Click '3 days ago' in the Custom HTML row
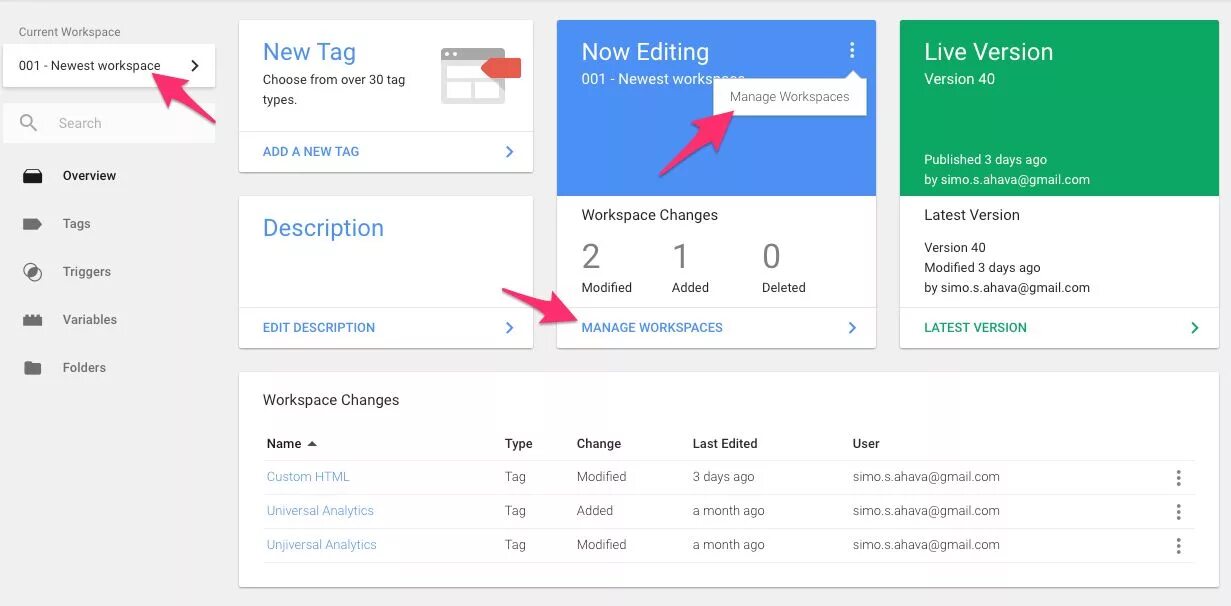1231x606 pixels. pyautogui.click(x=723, y=477)
